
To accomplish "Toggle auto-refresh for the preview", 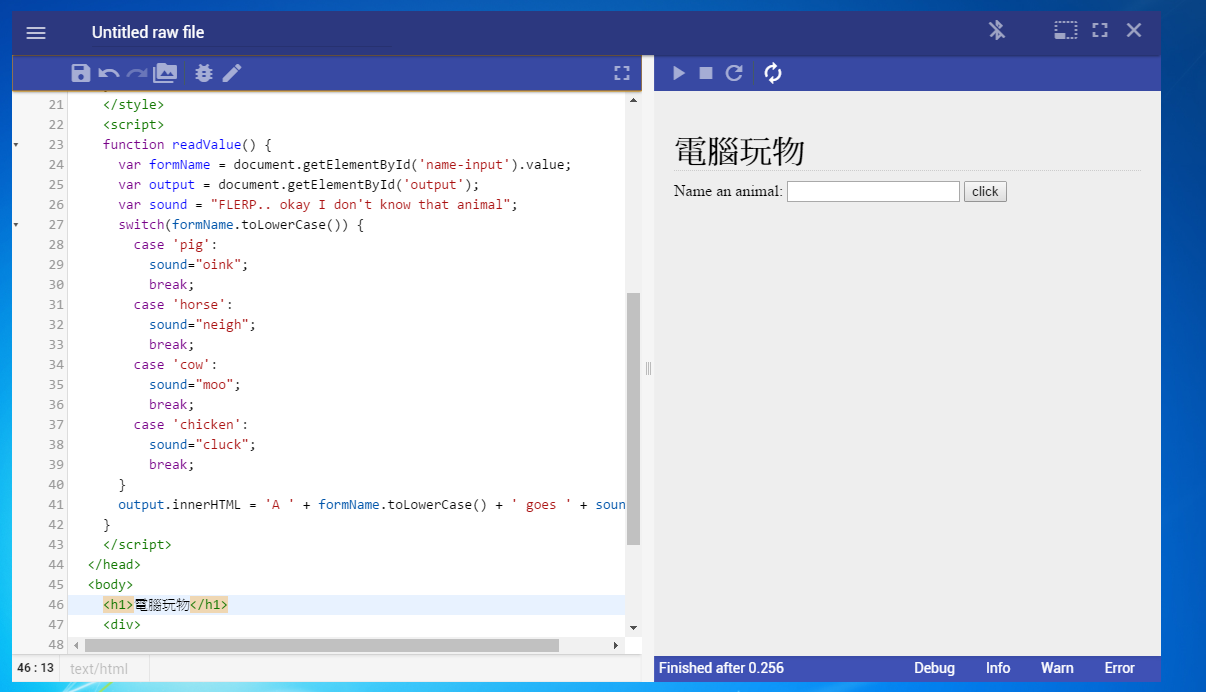I will pos(772,72).
